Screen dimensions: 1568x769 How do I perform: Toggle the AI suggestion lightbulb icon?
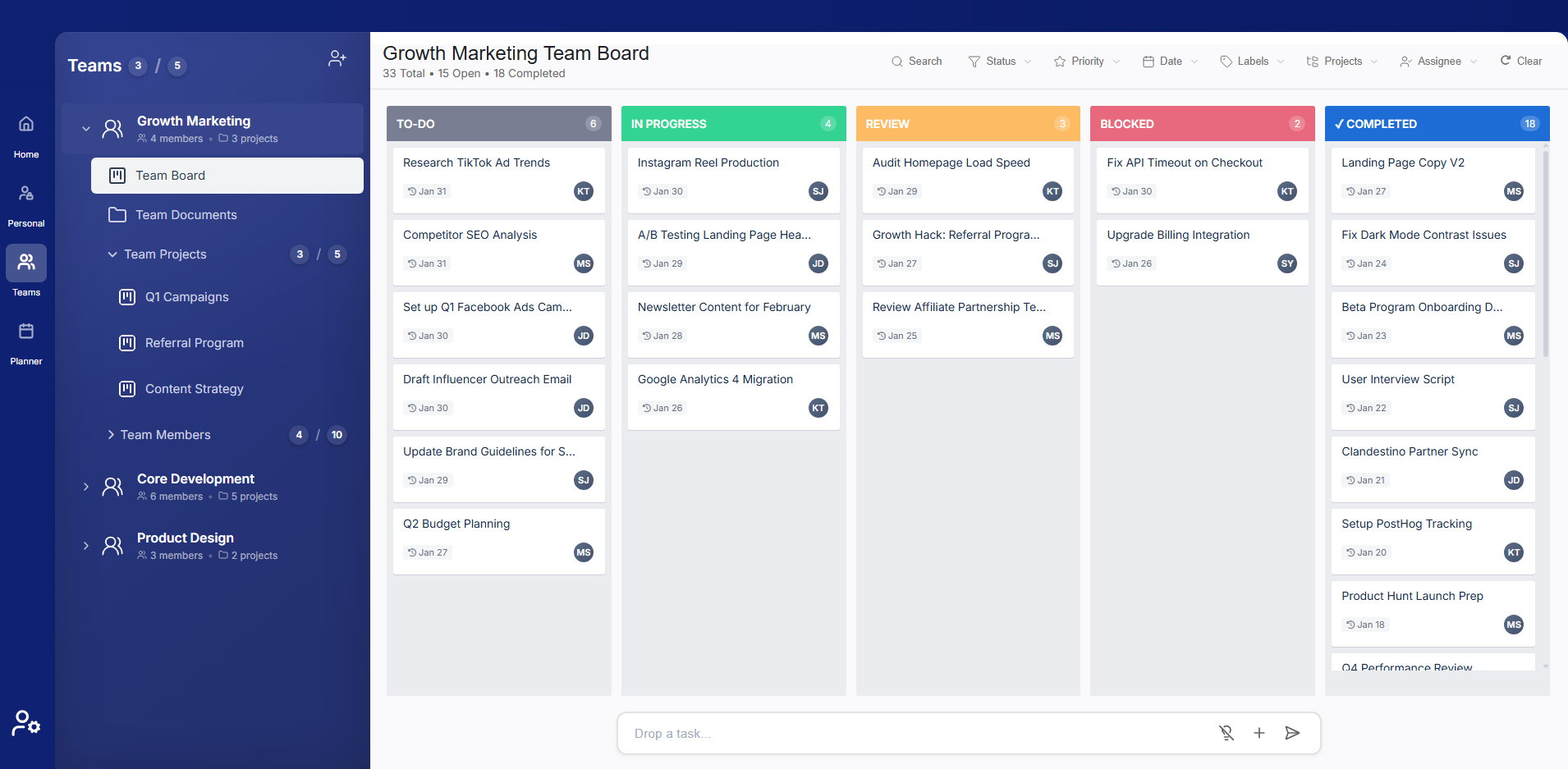[x=1226, y=732]
